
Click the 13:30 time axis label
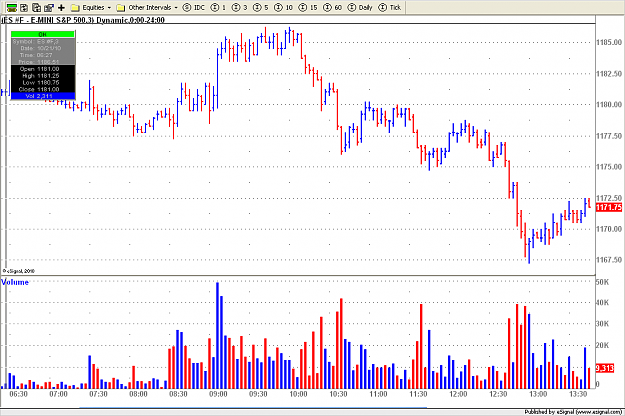[x=578, y=394]
